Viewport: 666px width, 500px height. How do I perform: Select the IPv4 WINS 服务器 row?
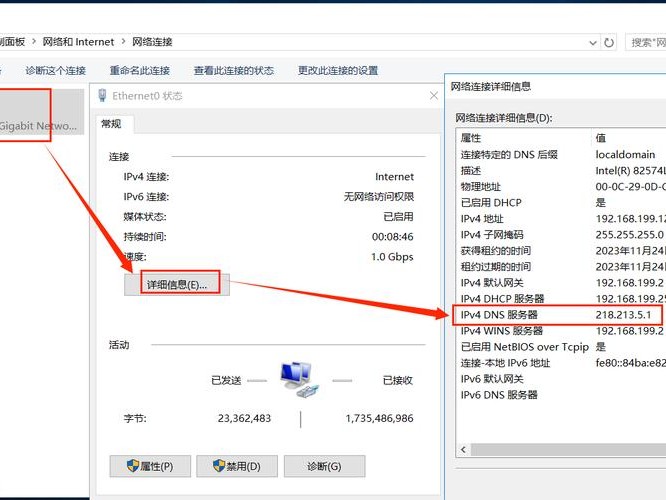562,331
